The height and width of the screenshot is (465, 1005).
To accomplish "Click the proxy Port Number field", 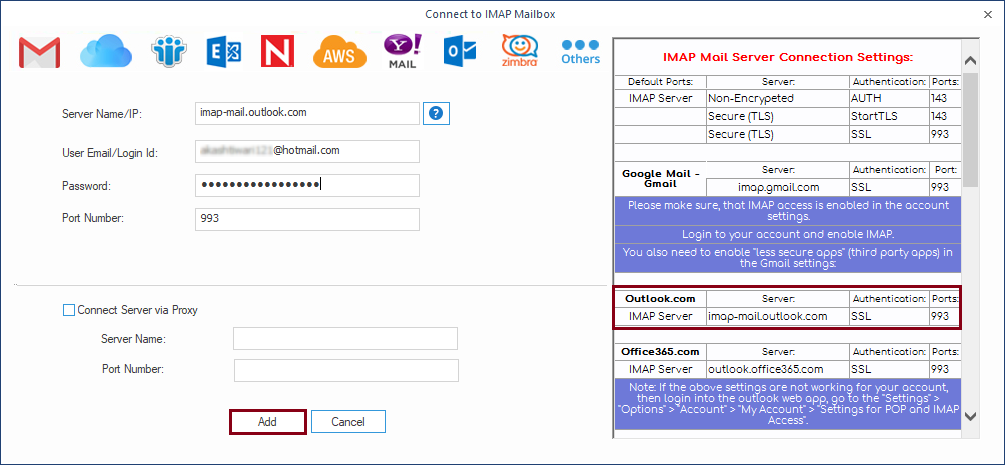I will click(346, 370).
